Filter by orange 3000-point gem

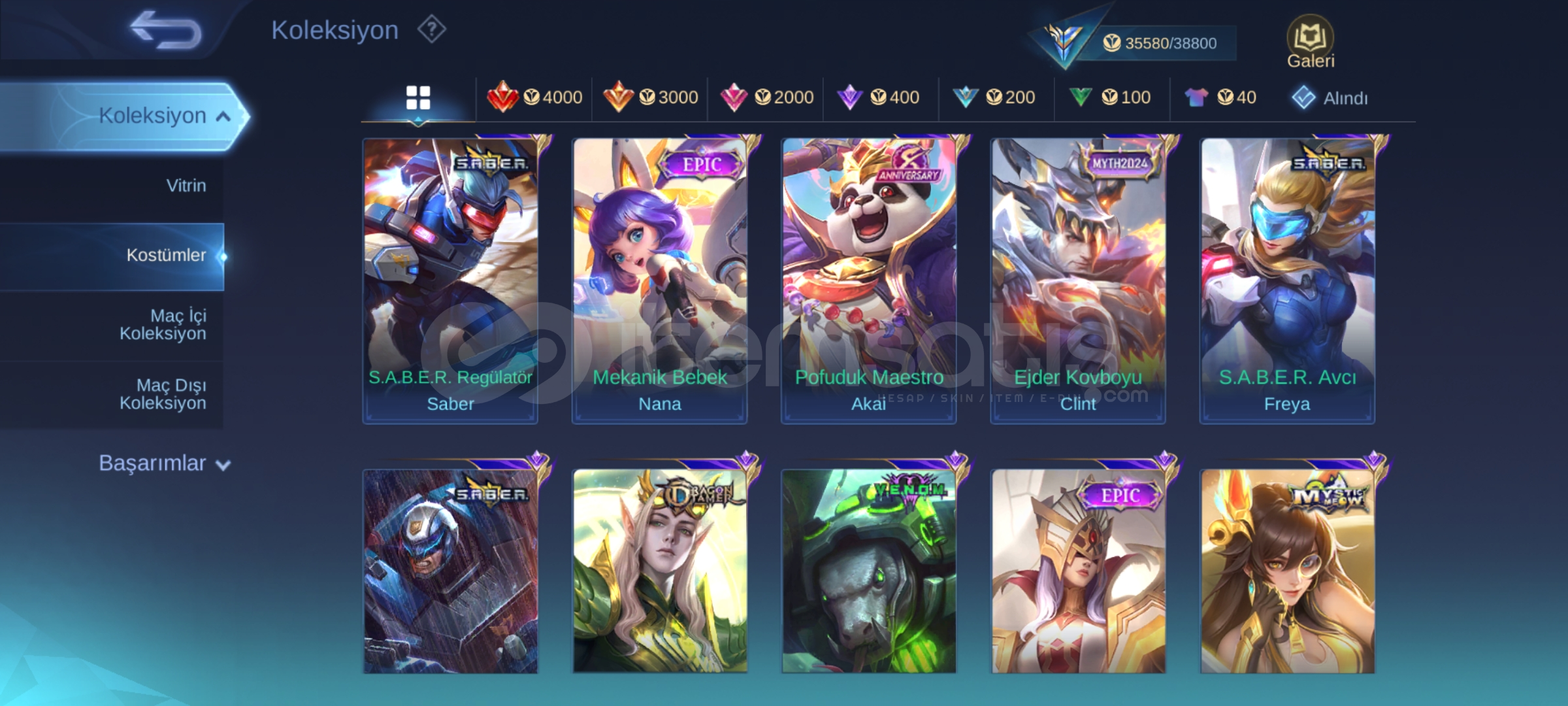tap(650, 97)
